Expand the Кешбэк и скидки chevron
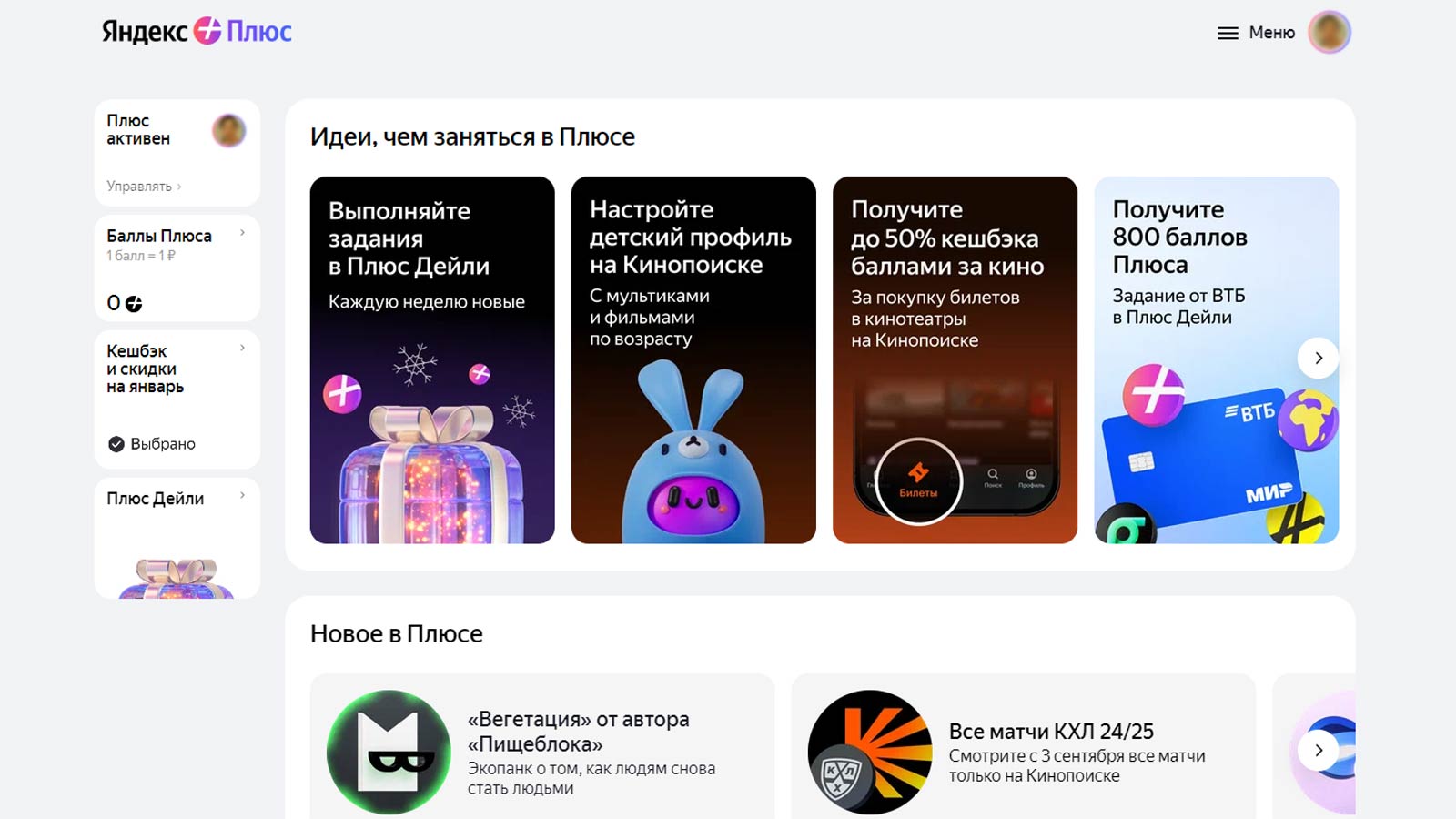 coord(242,348)
